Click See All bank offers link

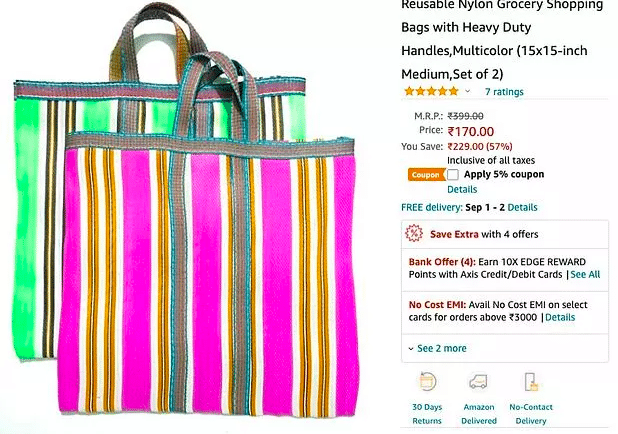pos(585,274)
